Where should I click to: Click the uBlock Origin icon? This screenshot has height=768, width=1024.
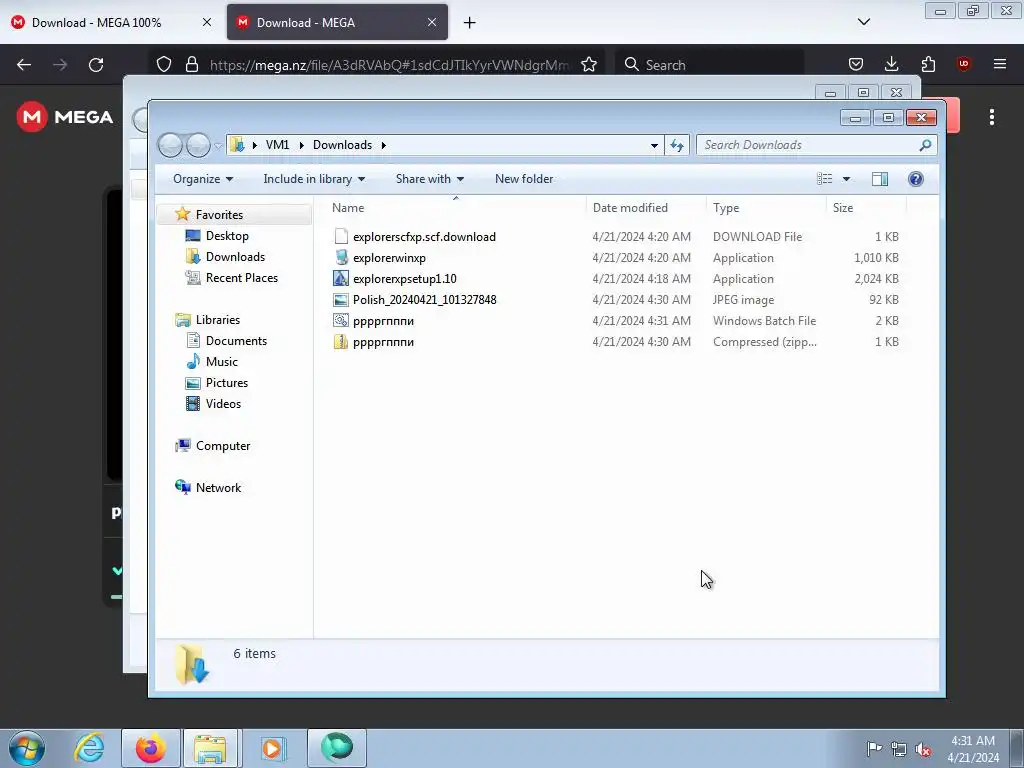point(964,64)
